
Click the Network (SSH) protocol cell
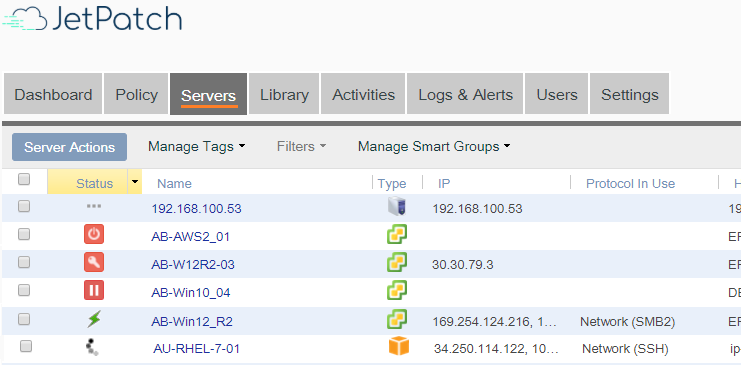(625, 349)
